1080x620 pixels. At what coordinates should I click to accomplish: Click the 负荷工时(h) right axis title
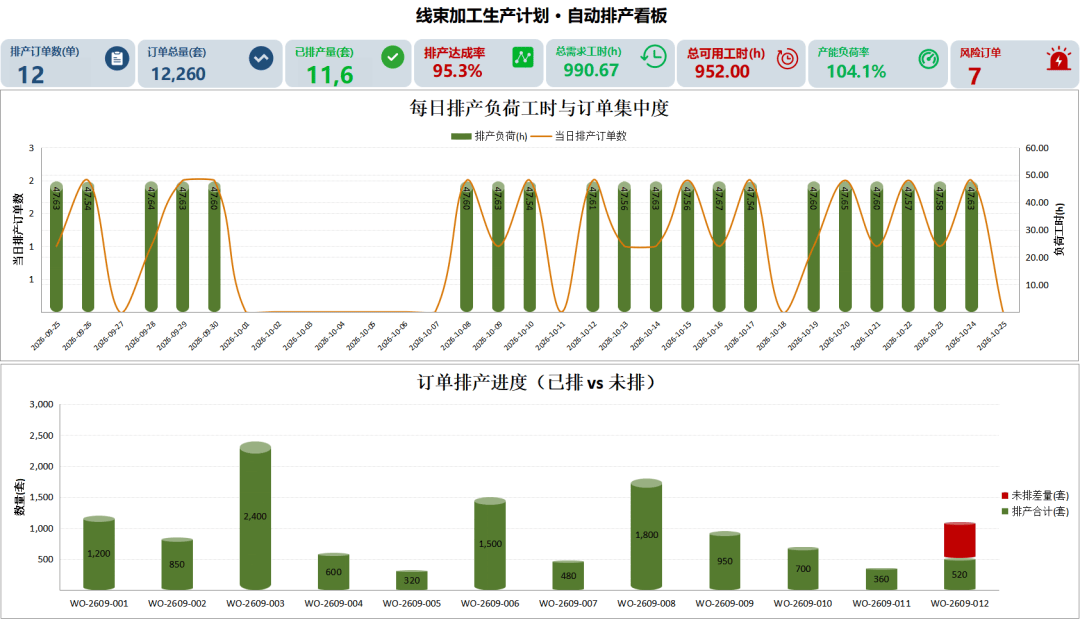coord(1060,229)
